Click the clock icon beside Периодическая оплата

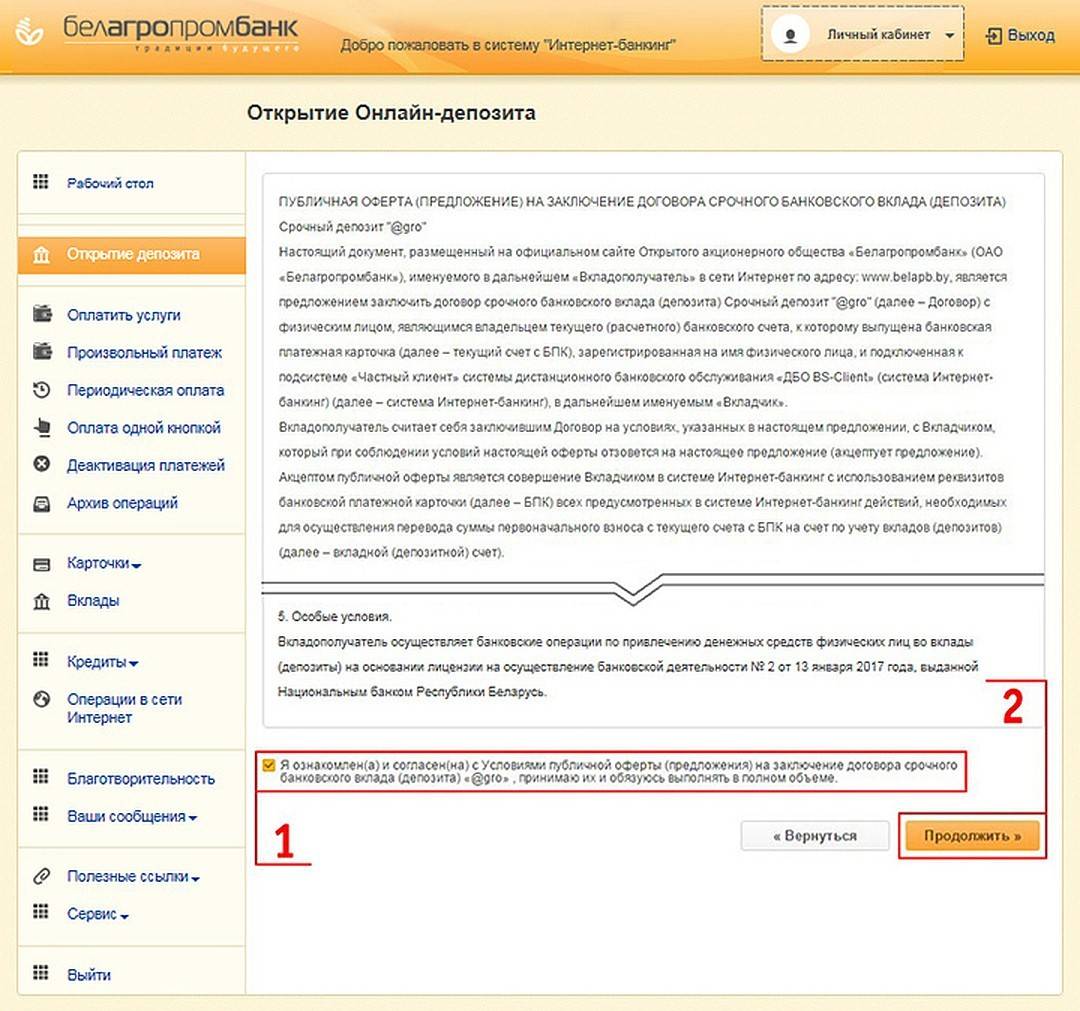pos(41,390)
